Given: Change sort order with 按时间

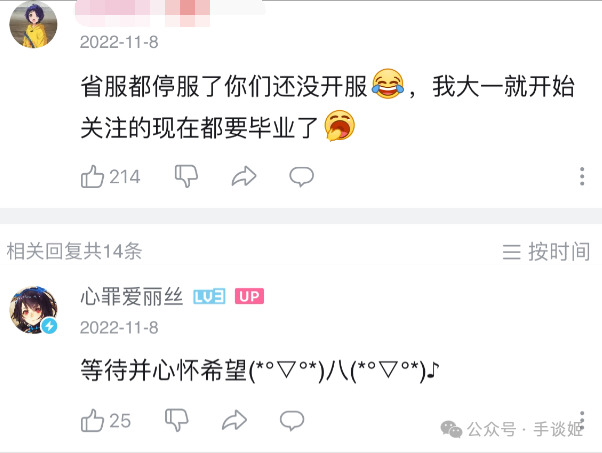Looking at the screenshot, I should (546, 252).
